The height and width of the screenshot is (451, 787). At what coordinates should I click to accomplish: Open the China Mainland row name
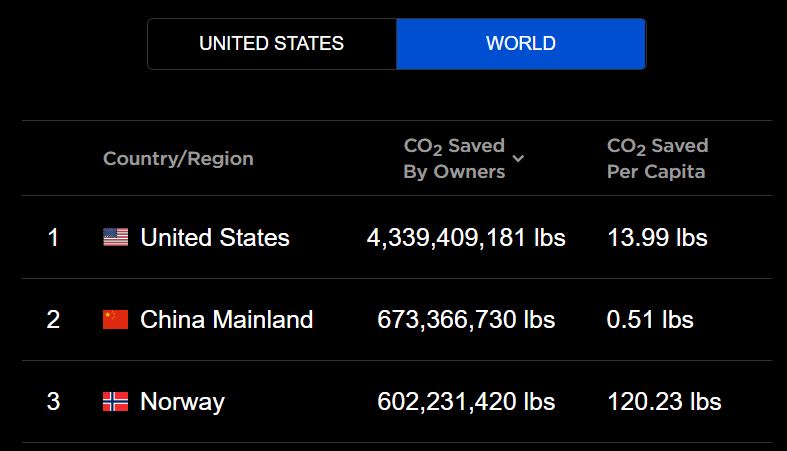tap(226, 320)
